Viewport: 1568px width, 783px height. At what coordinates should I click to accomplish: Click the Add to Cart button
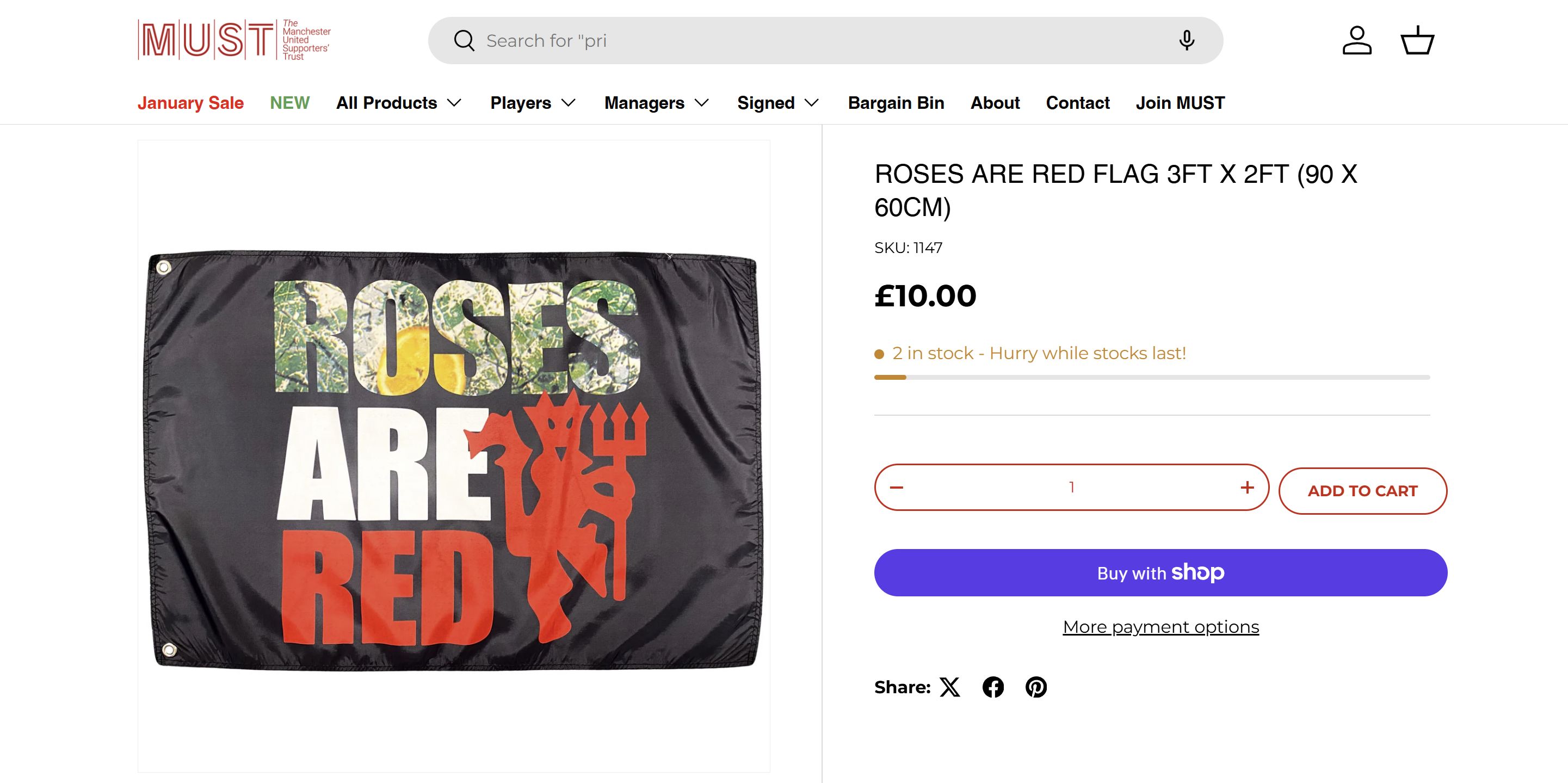(1362, 491)
